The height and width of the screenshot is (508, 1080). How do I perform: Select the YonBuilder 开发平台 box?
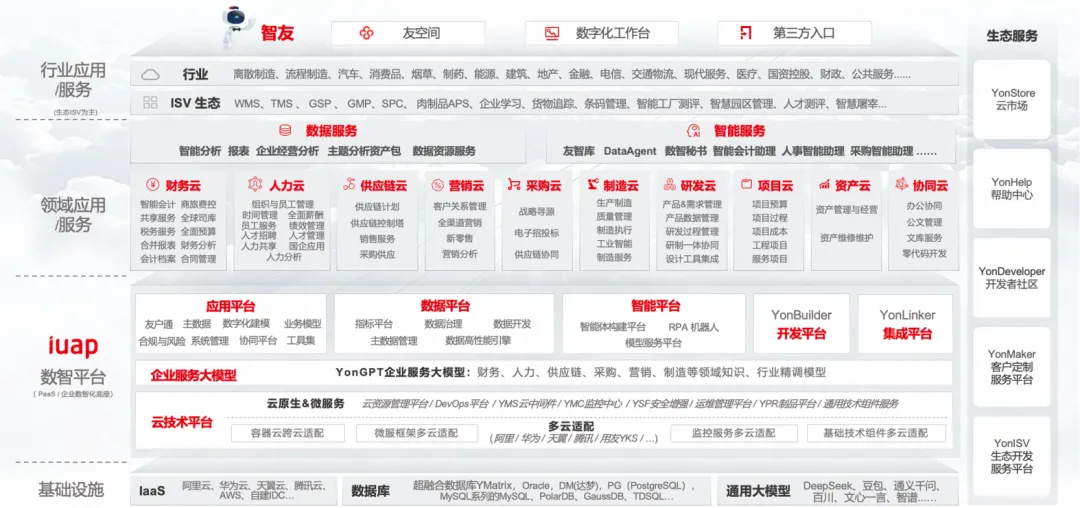801,324
